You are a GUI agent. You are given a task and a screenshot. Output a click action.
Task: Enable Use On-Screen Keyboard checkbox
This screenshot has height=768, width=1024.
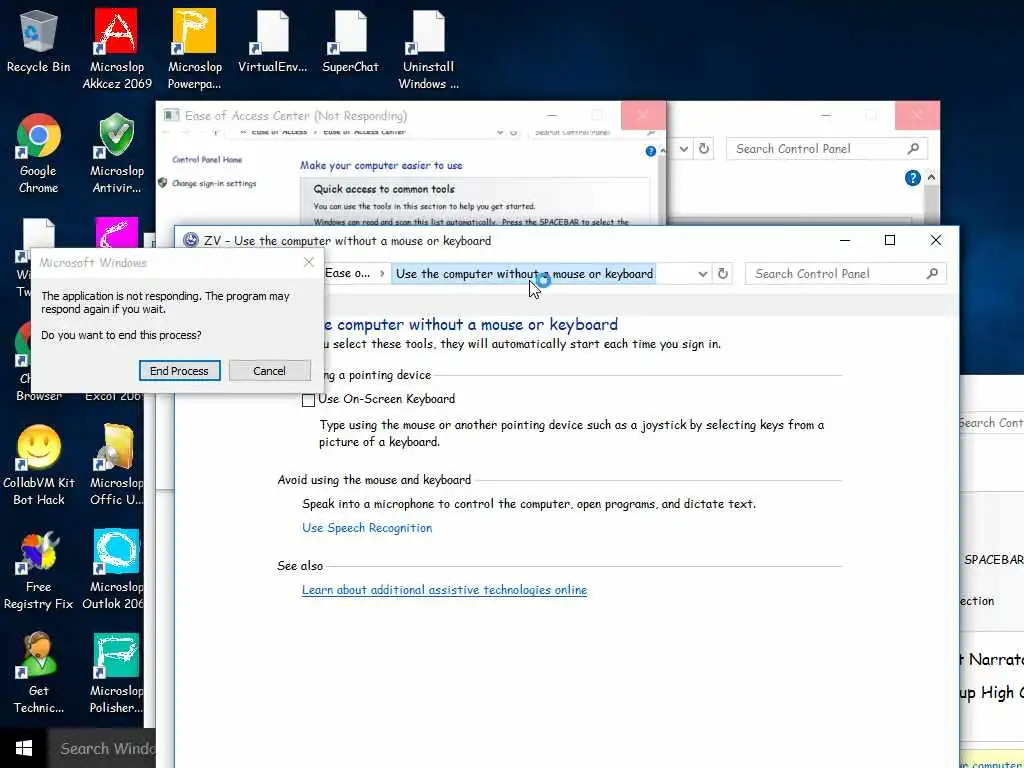point(308,400)
